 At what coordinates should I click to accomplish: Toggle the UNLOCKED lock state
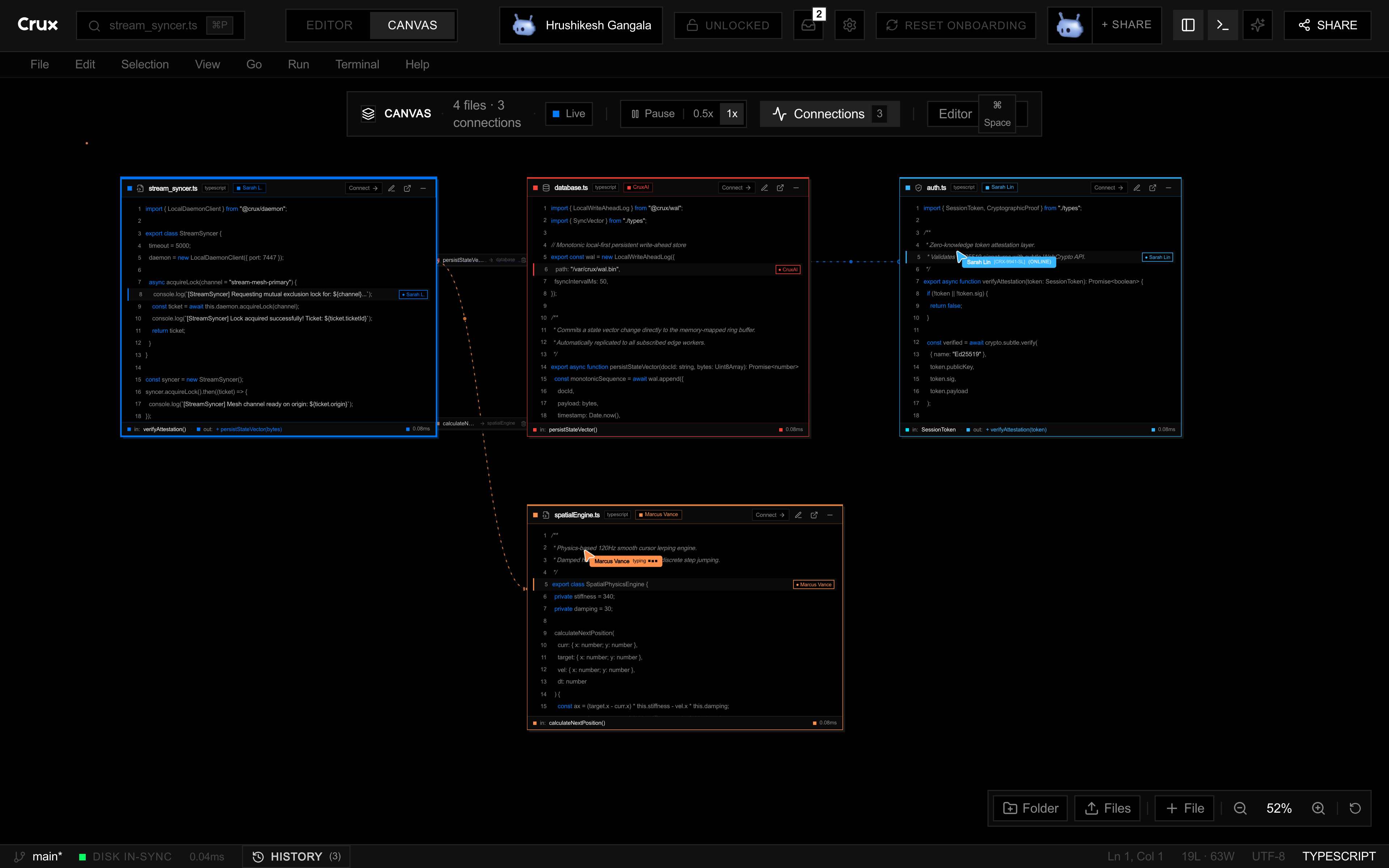coord(728,25)
